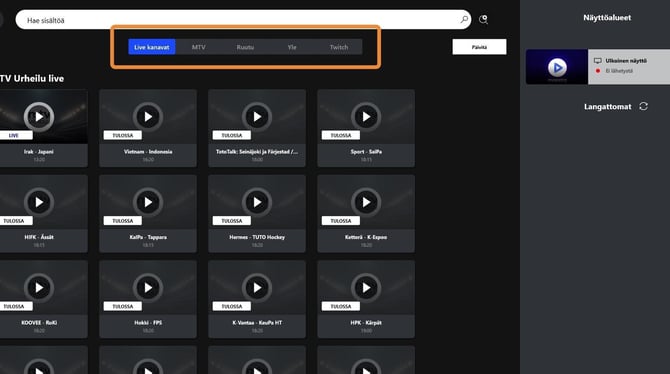Click the search magnifier in the search field
The height and width of the screenshot is (374, 670).
click(464, 19)
